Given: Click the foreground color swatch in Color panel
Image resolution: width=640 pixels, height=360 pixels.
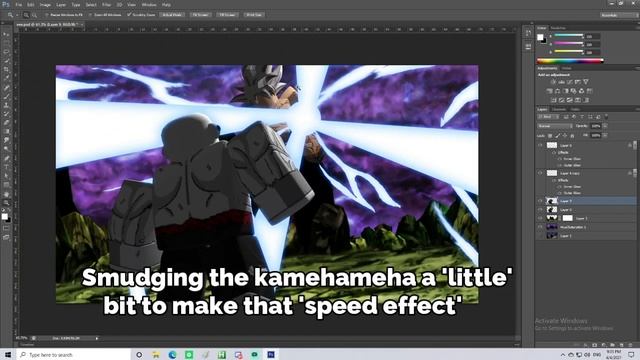Looking at the screenshot, I should (x=540, y=37).
